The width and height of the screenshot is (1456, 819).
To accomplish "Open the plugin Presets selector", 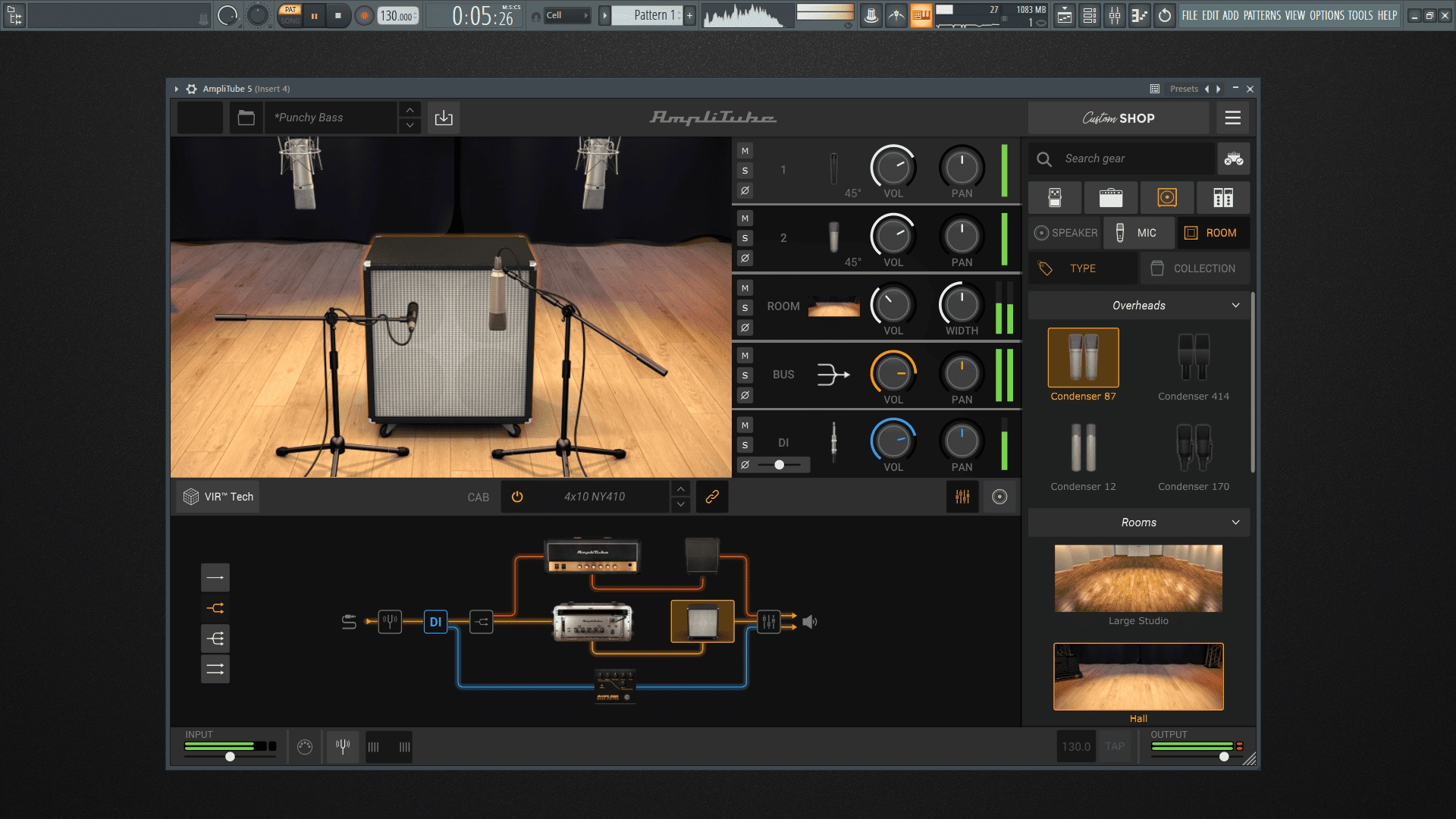I will coord(1184,89).
